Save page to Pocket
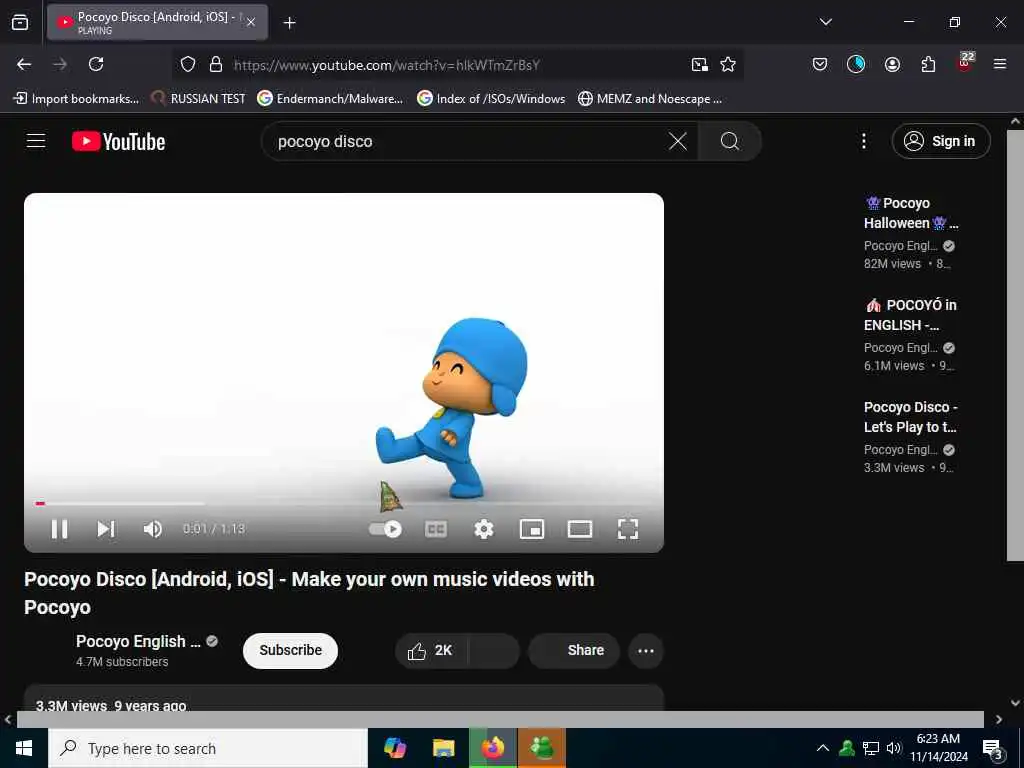This screenshot has height=768, width=1024. [820, 64]
